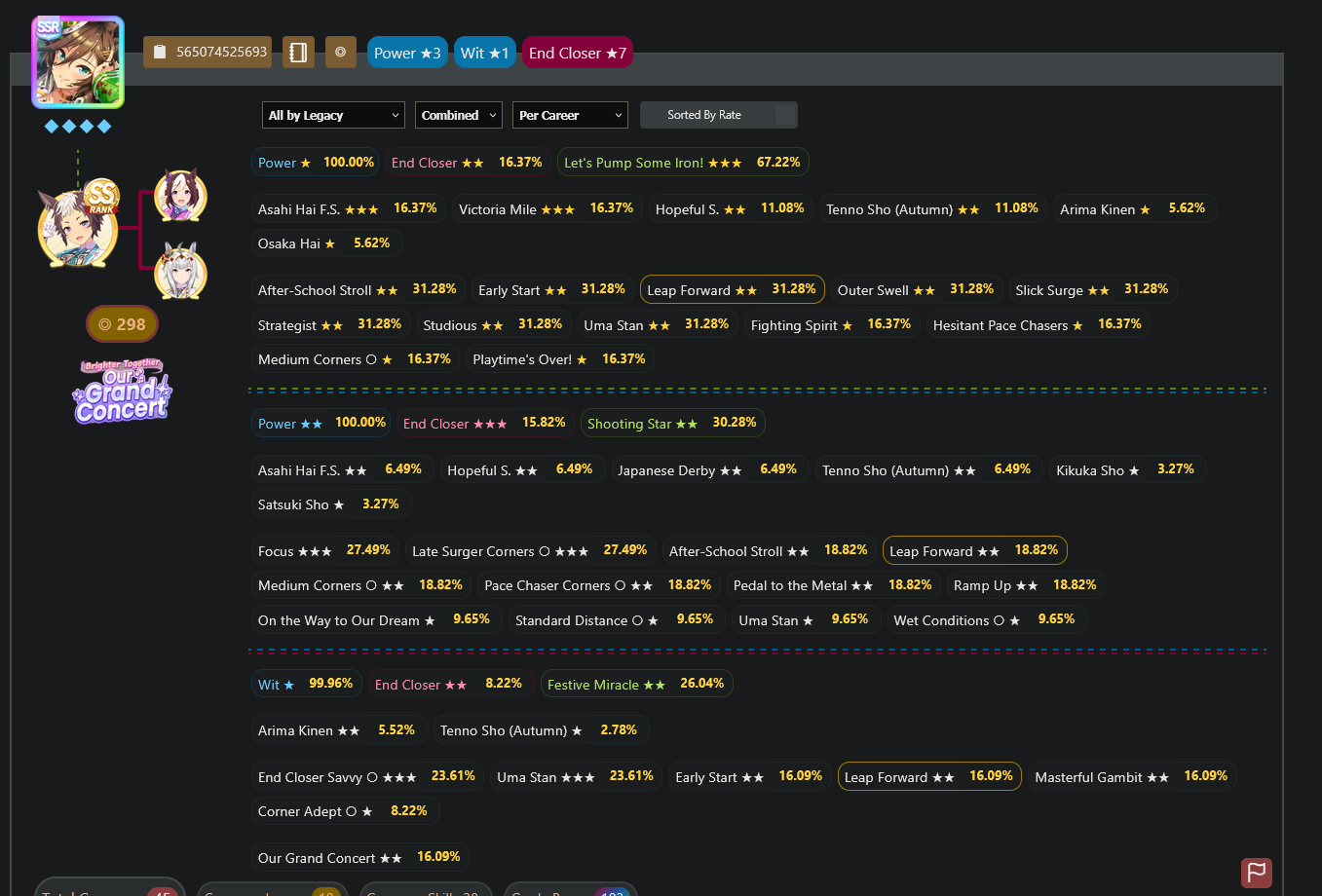Select the End Closer ★★ 16.37% chip

(467, 163)
